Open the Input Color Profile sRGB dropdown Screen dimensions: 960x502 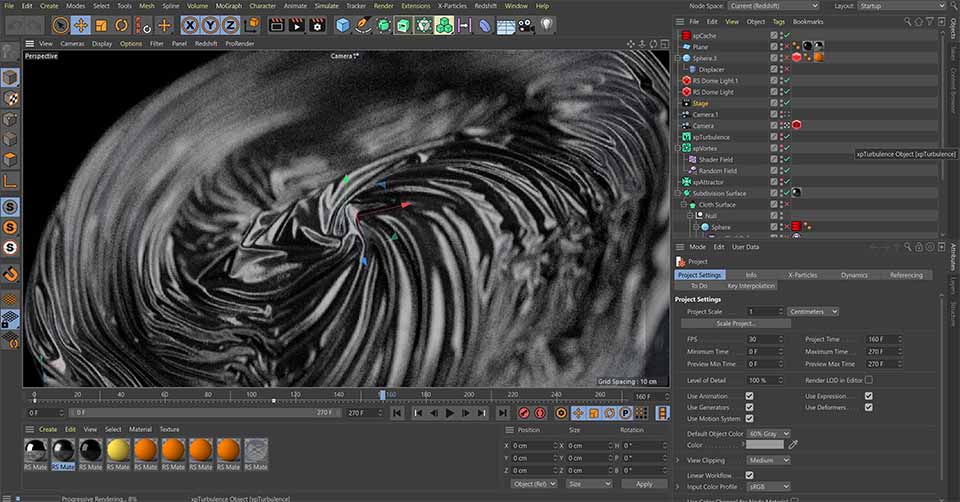(x=769, y=487)
